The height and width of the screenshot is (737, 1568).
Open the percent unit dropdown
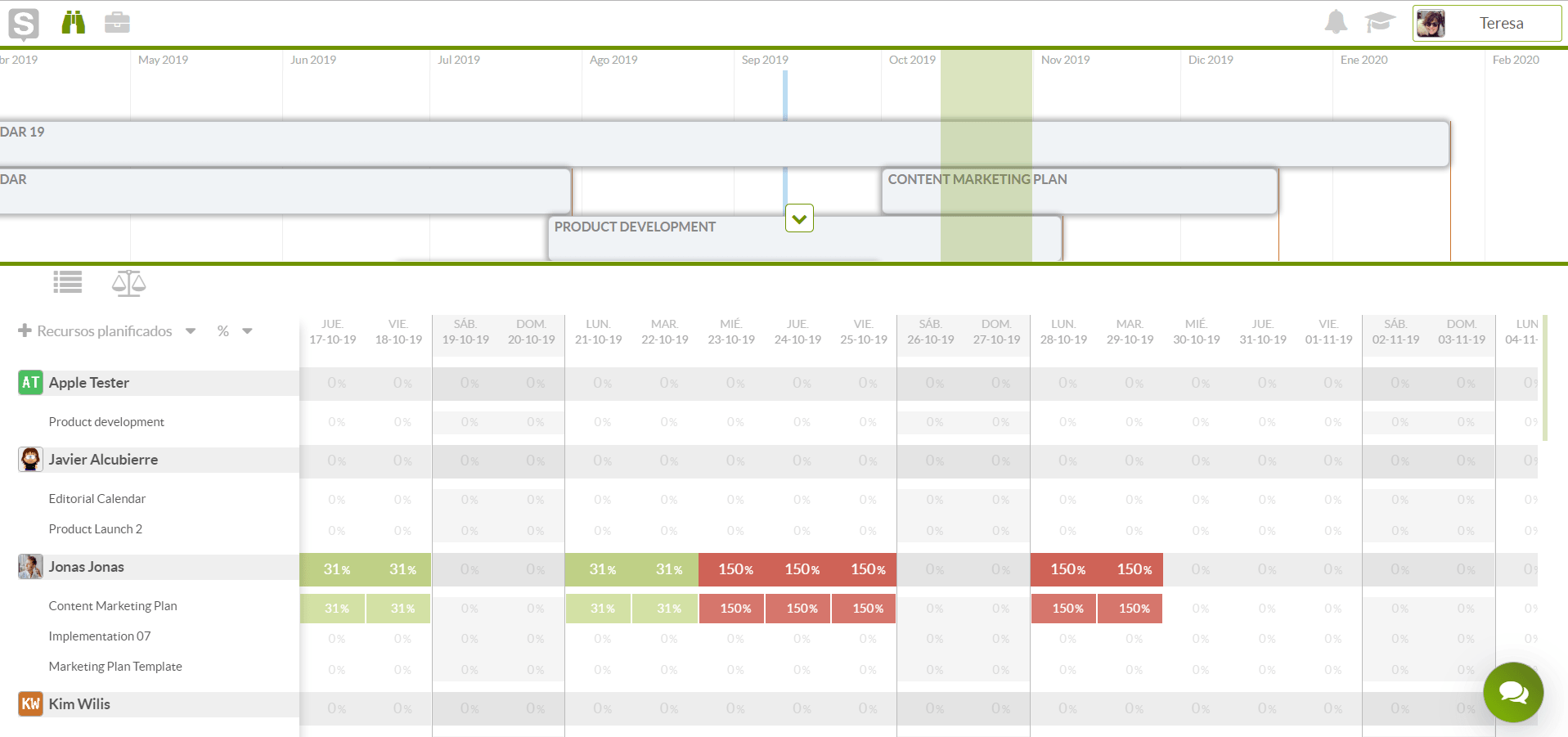click(247, 331)
